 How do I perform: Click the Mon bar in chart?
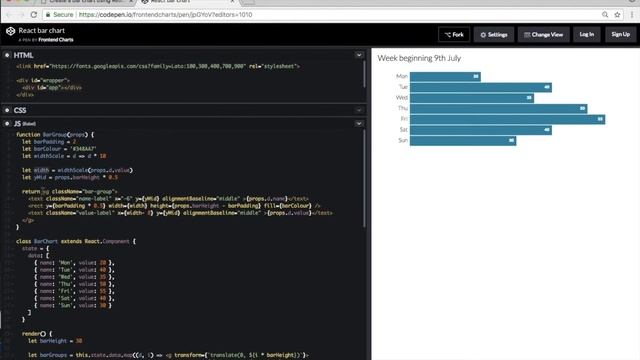(445, 76)
